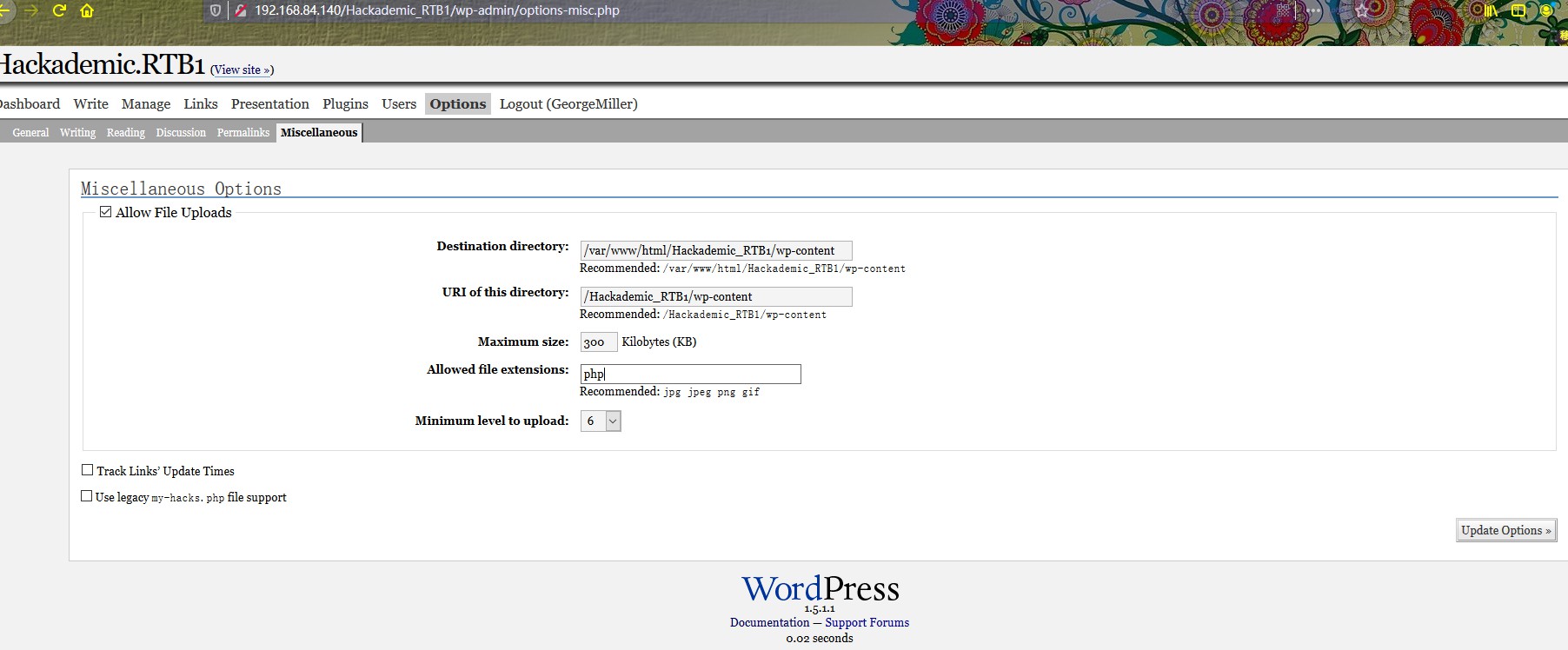The width and height of the screenshot is (1568, 650).
Task: Click the Kilobytes (KB) label
Action: [659, 342]
